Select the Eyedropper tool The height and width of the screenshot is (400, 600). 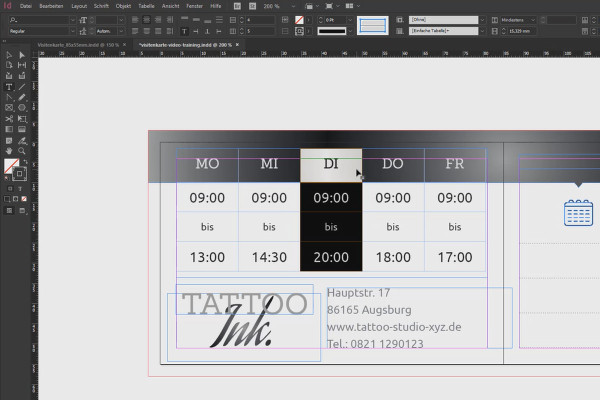22,140
